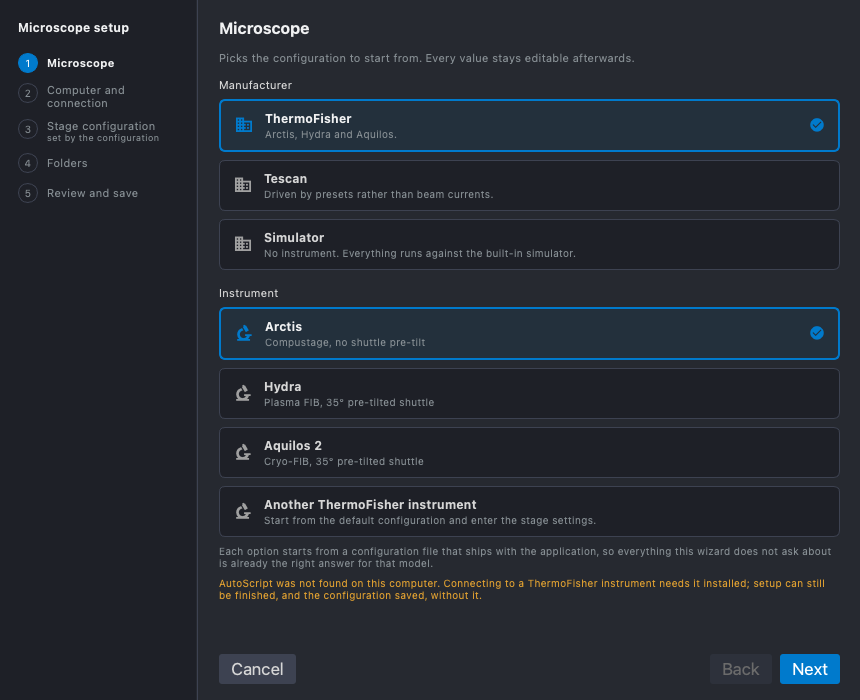Click the Arctis selected checkmark
The height and width of the screenshot is (700, 860).
(x=817, y=333)
